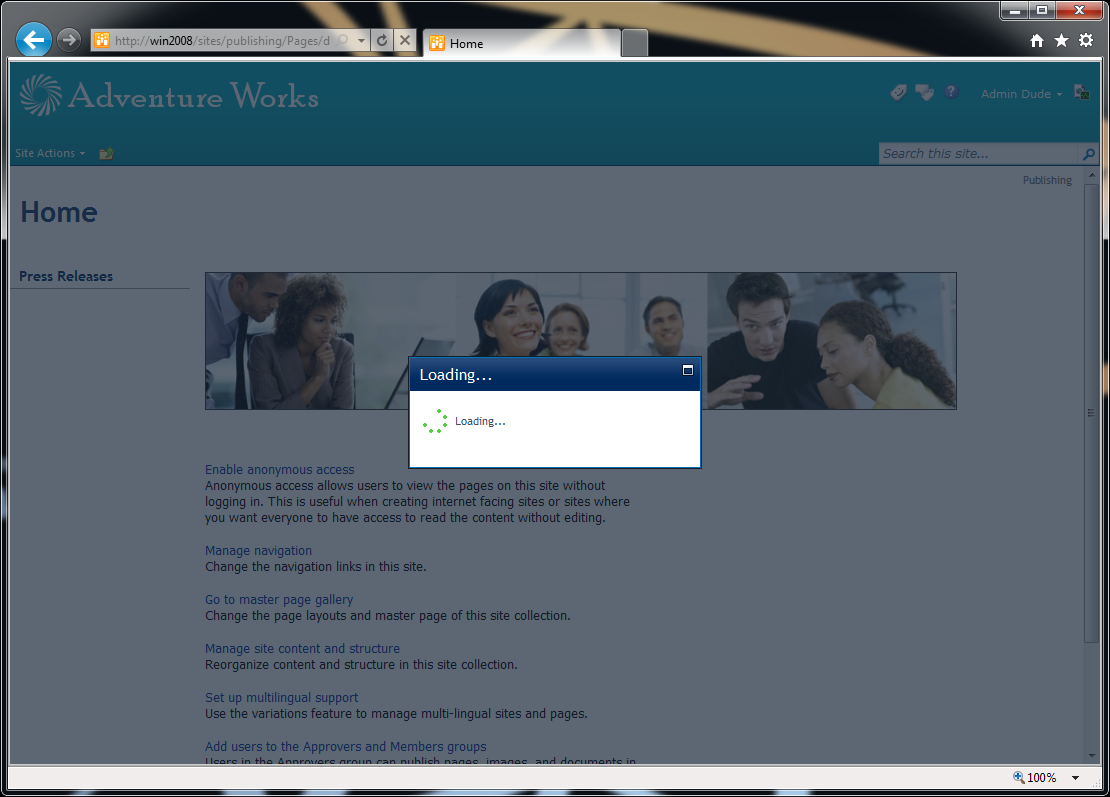Maximize the Loading dialog

(x=687, y=370)
